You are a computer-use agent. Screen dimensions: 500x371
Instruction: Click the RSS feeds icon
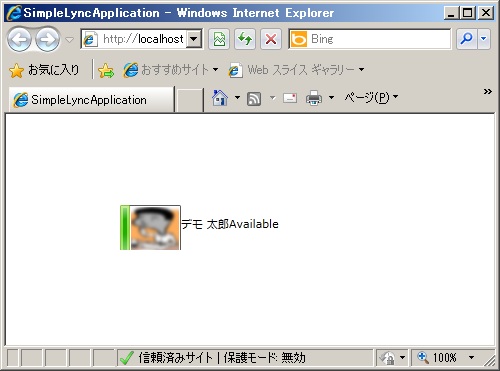tap(254, 99)
